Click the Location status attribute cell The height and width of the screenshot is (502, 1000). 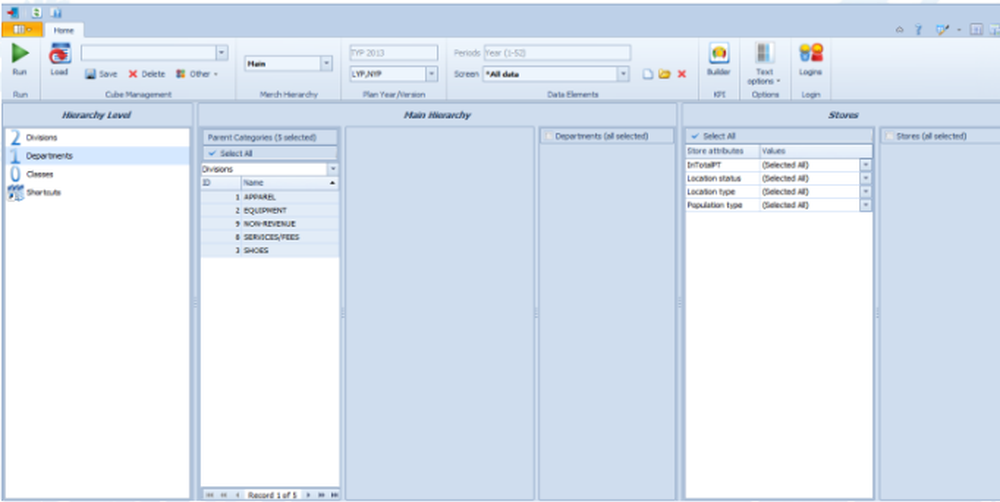(723, 178)
